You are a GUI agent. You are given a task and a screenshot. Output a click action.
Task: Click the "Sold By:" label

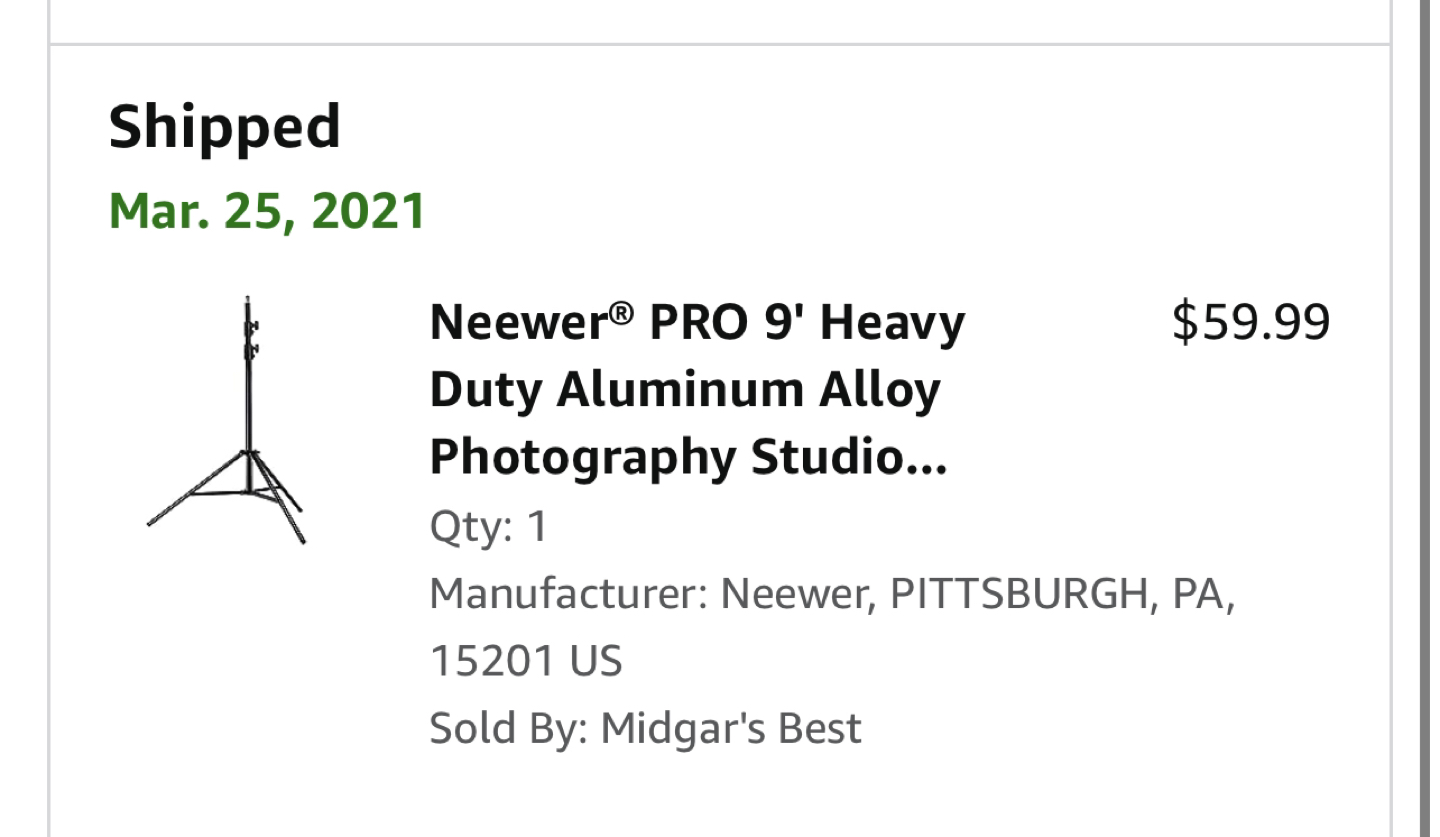pyautogui.click(x=507, y=728)
